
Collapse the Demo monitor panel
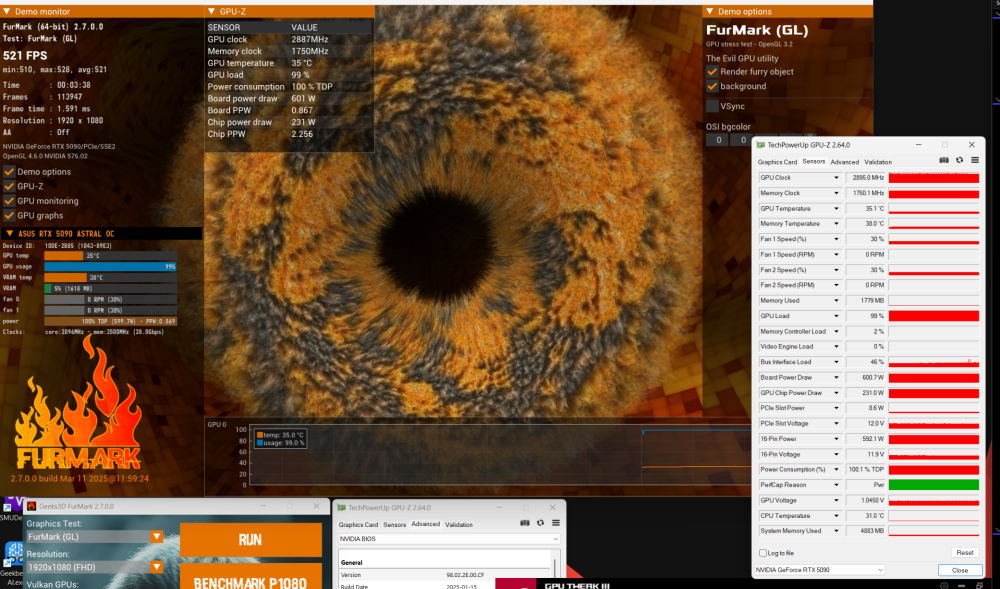click(6, 11)
